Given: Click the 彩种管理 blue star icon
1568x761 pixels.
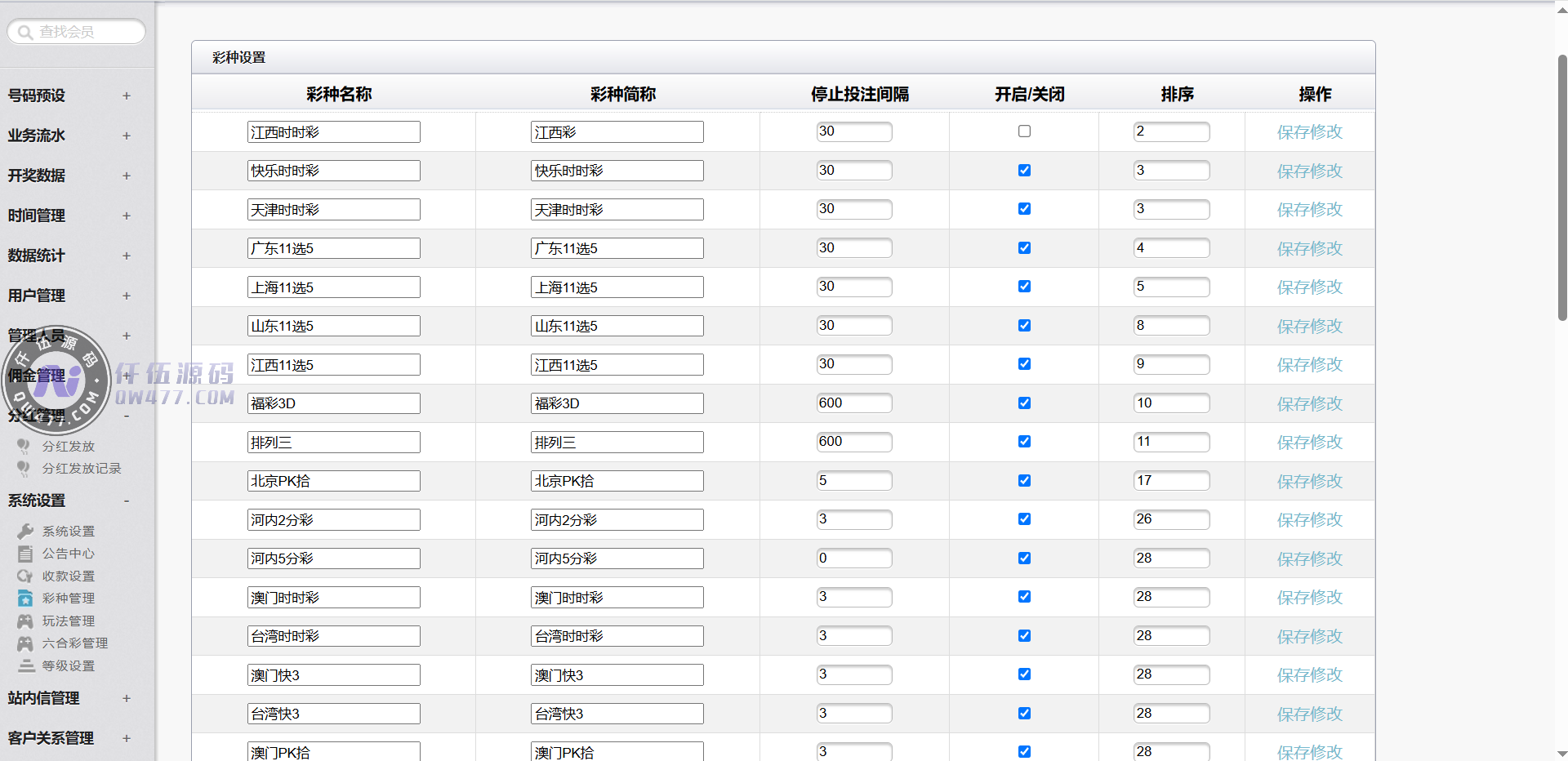Looking at the screenshot, I should tap(25, 599).
